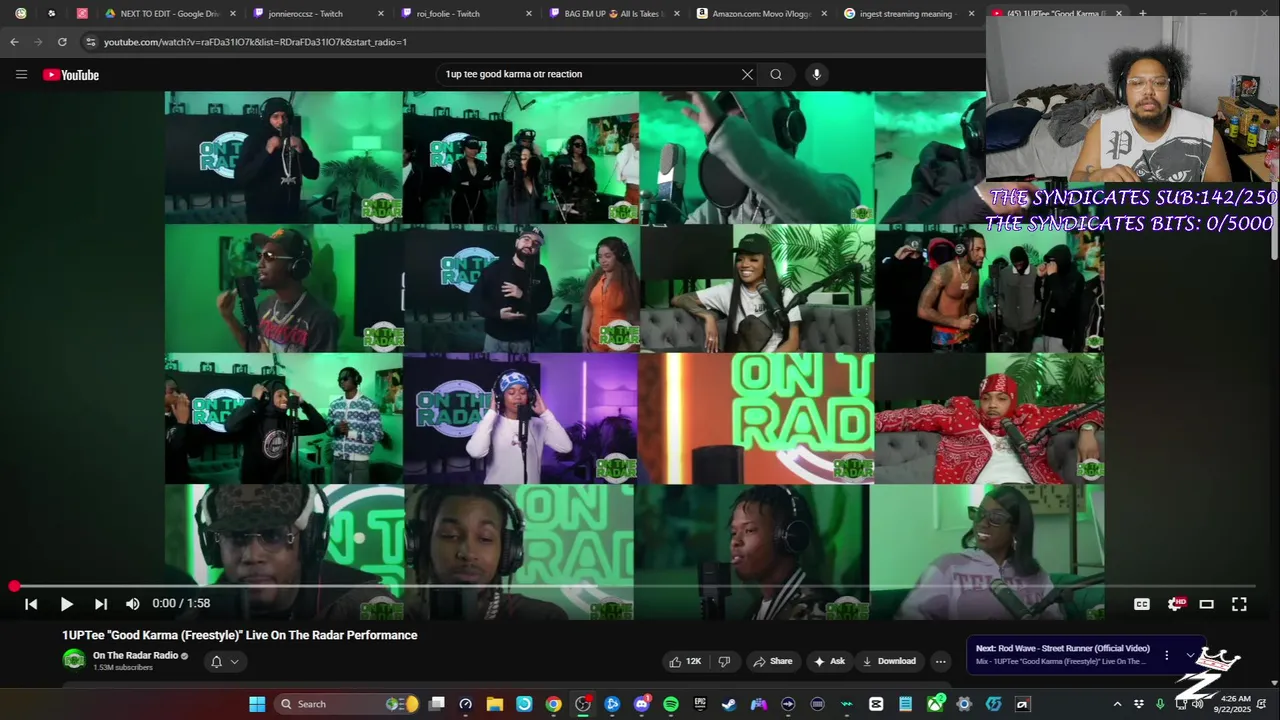Screen dimensions: 1280x720
Task: Enter full screen mode
Action: pyautogui.click(x=1239, y=604)
